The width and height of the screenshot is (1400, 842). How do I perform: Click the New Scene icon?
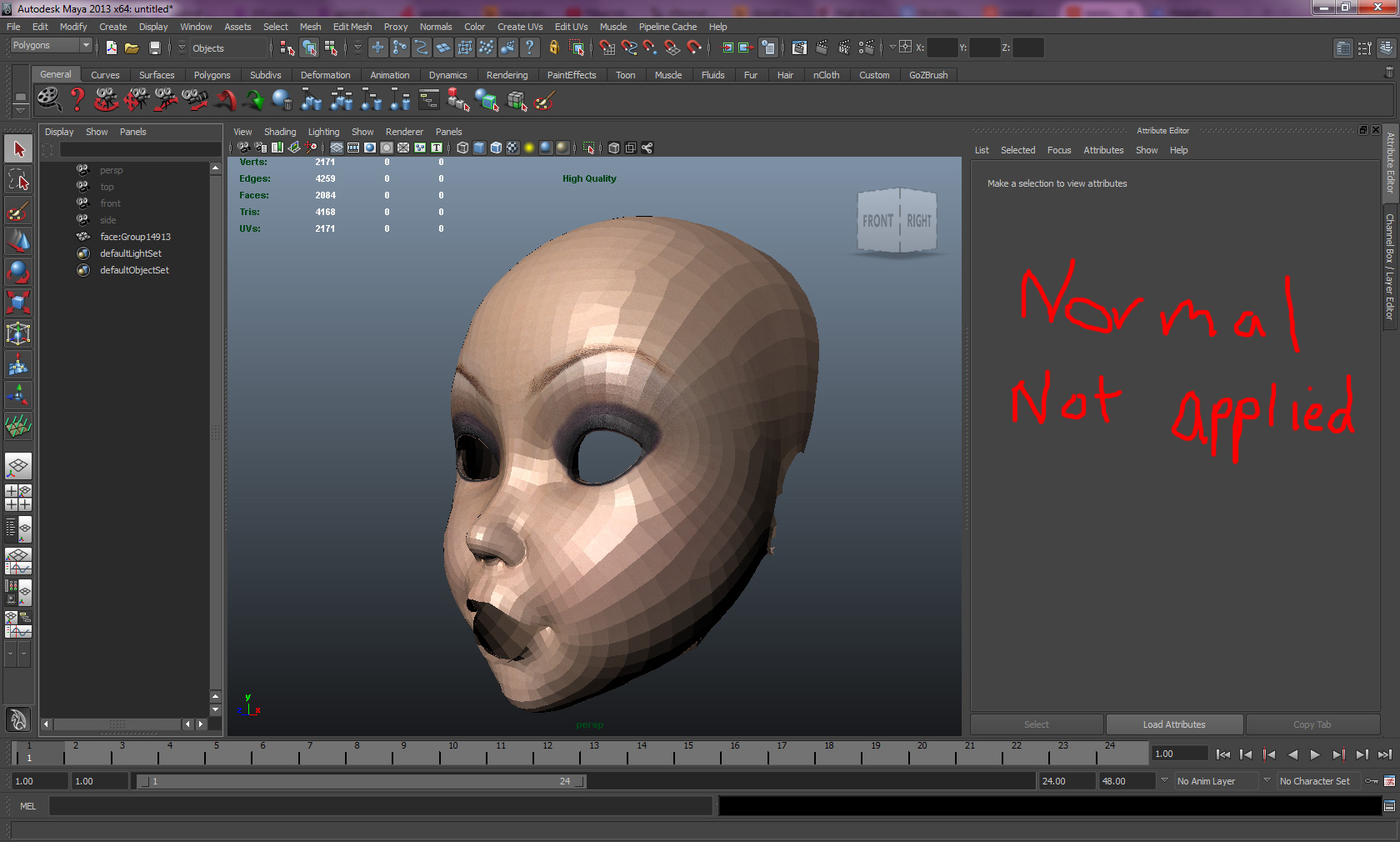click(x=111, y=48)
